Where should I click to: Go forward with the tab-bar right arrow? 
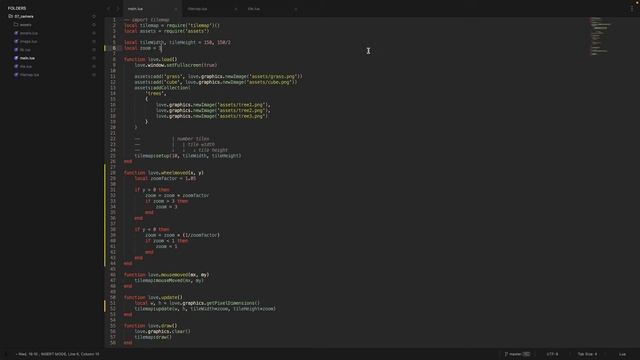click(118, 9)
